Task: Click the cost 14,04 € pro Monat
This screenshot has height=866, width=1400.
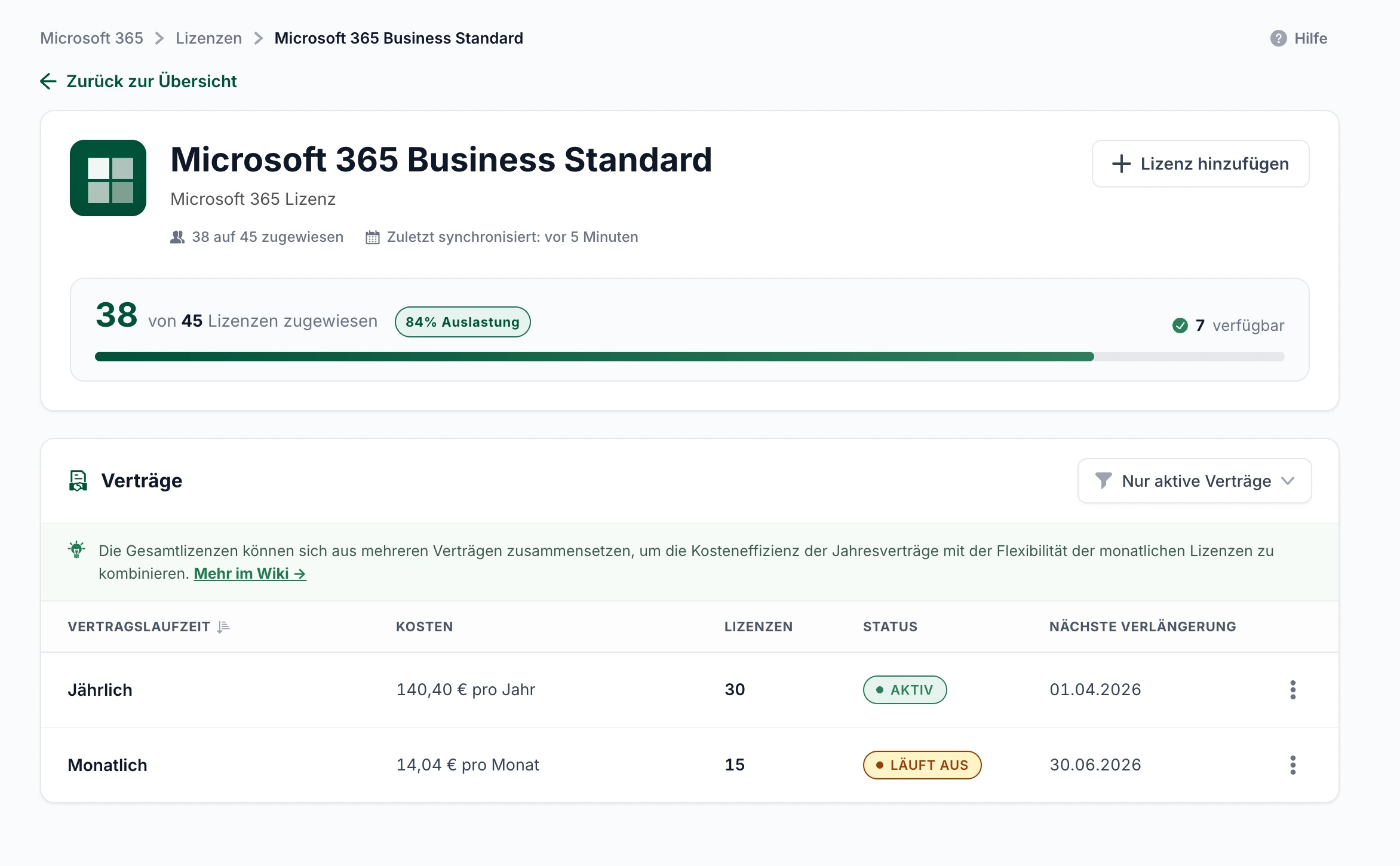Action: click(468, 765)
